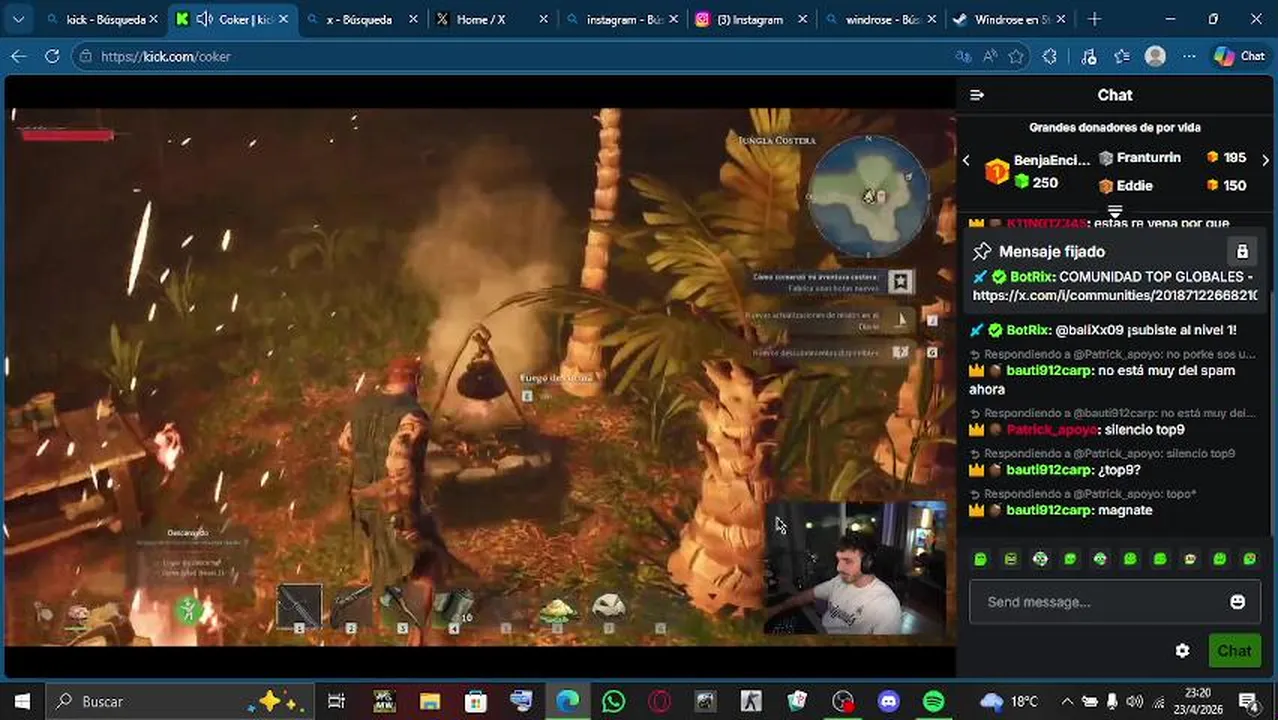1278x720 pixels.
Task: Open Spotify from the taskbar
Action: [933, 701]
